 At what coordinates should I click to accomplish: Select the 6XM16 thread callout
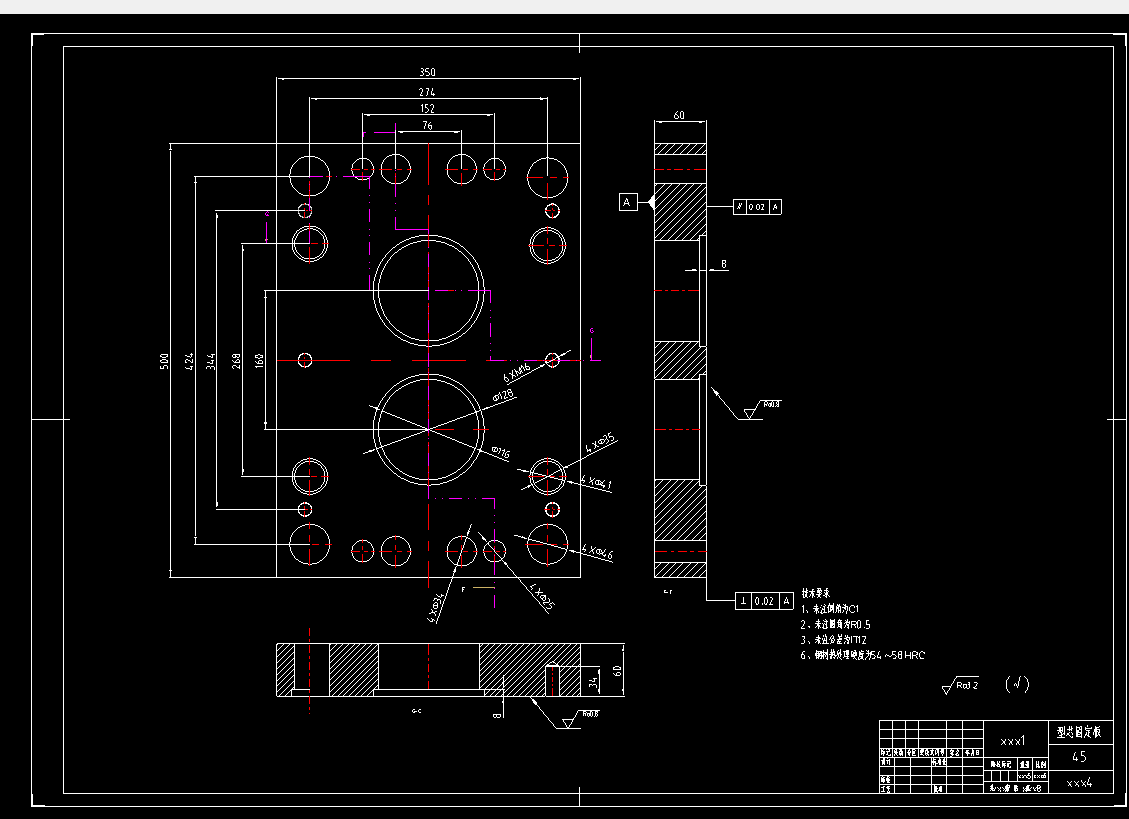pyautogui.click(x=517, y=372)
